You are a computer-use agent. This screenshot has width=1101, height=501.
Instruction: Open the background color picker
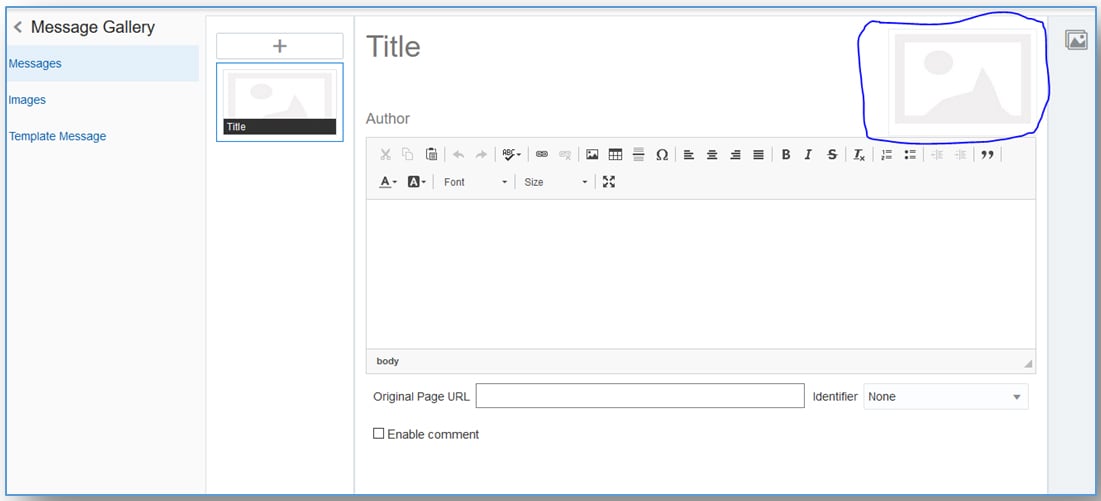pyautogui.click(x=416, y=182)
